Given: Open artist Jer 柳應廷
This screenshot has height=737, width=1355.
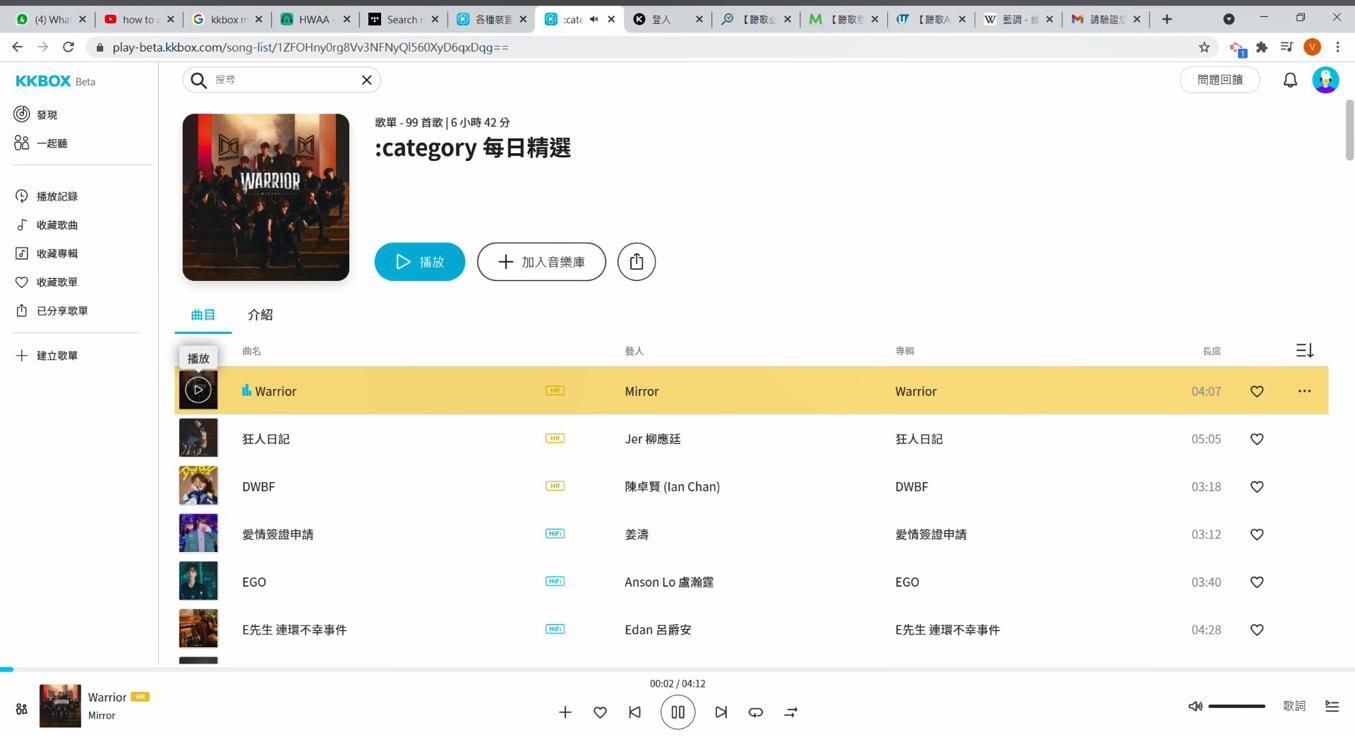Looking at the screenshot, I should tap(653, 439).
